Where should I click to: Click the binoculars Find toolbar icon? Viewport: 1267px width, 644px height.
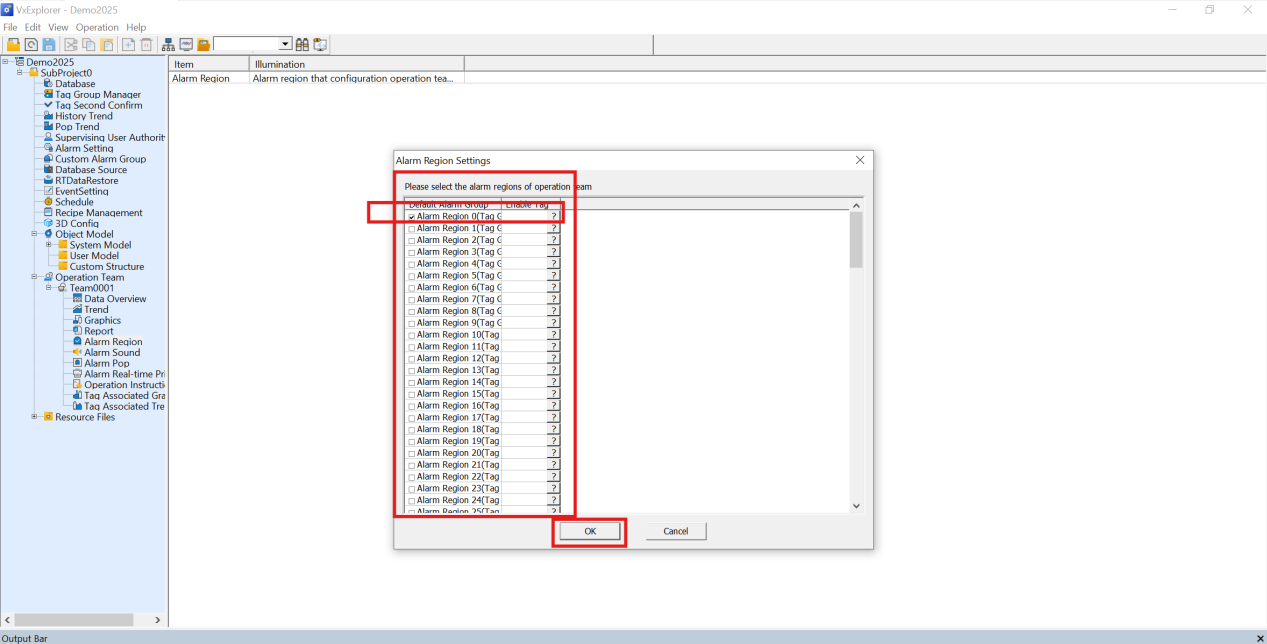tap(302, 44)
